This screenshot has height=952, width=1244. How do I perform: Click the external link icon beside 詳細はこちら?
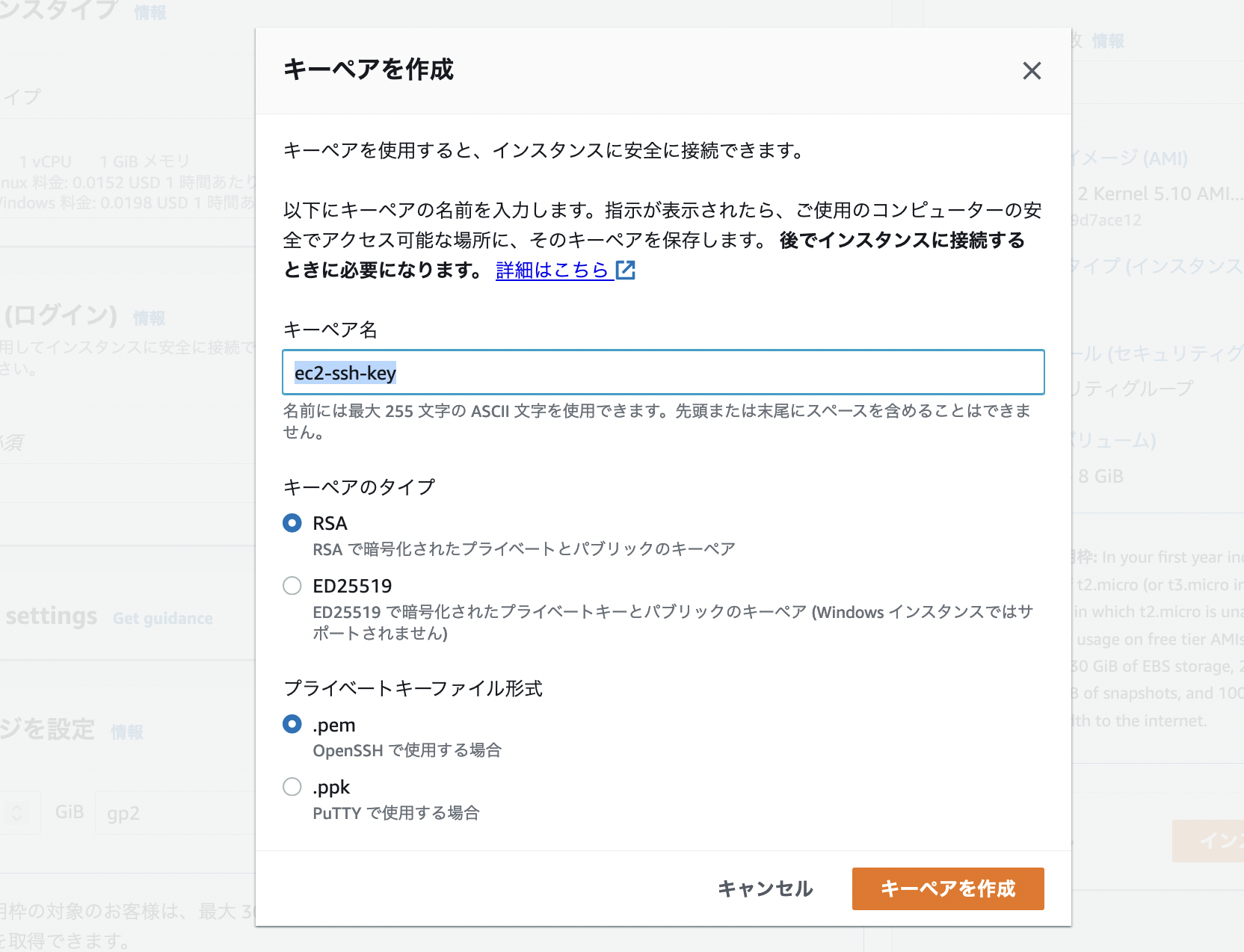point(625,270)
